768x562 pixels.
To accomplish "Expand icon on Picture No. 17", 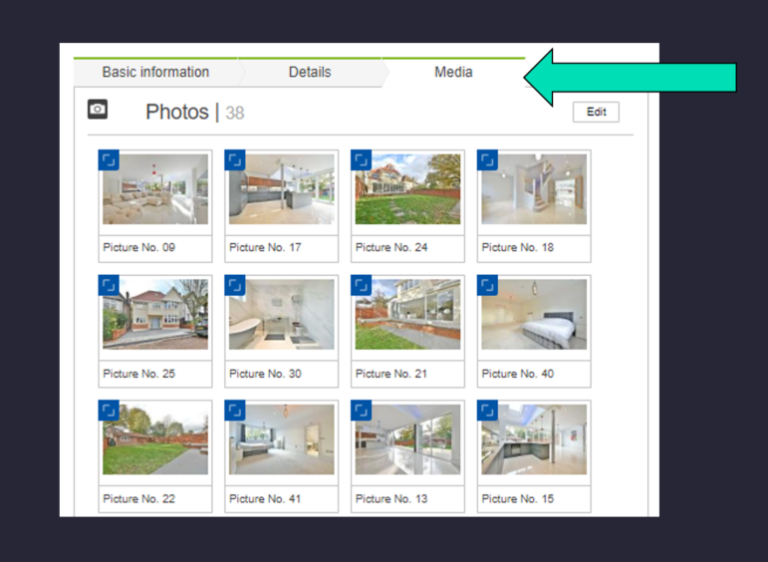I will click(235, 160).
